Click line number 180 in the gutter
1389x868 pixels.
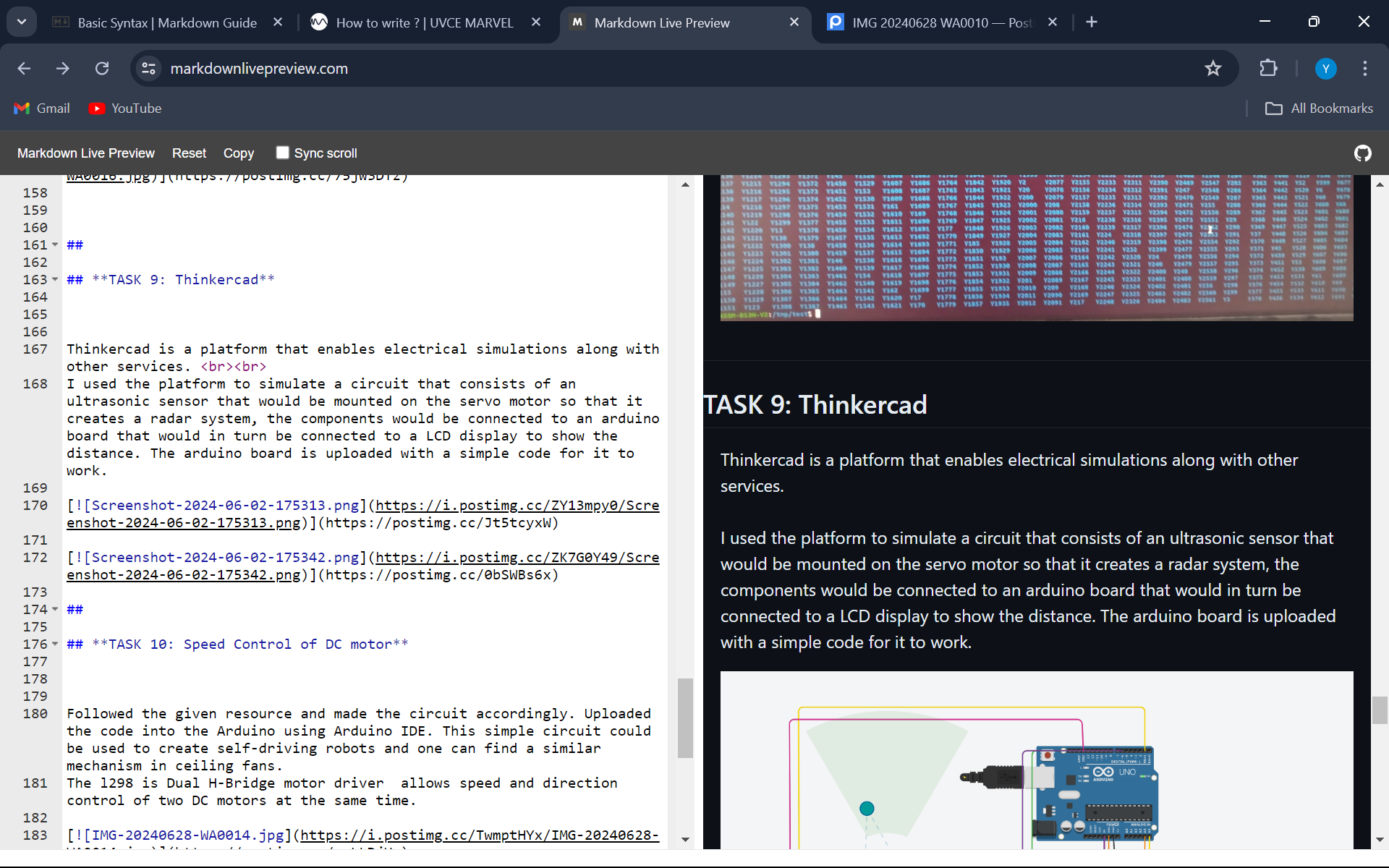tap(35, 713)
